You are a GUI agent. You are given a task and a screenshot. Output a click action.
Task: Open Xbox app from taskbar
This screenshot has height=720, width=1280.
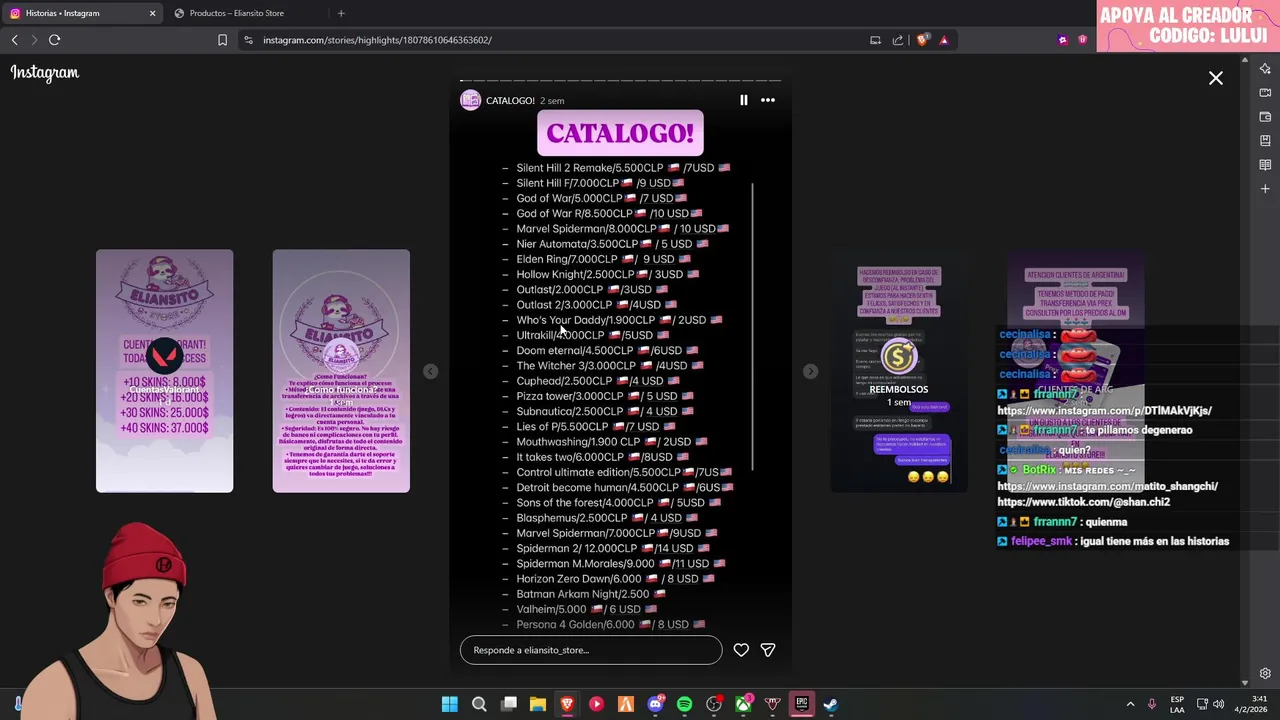coord(743,704)
